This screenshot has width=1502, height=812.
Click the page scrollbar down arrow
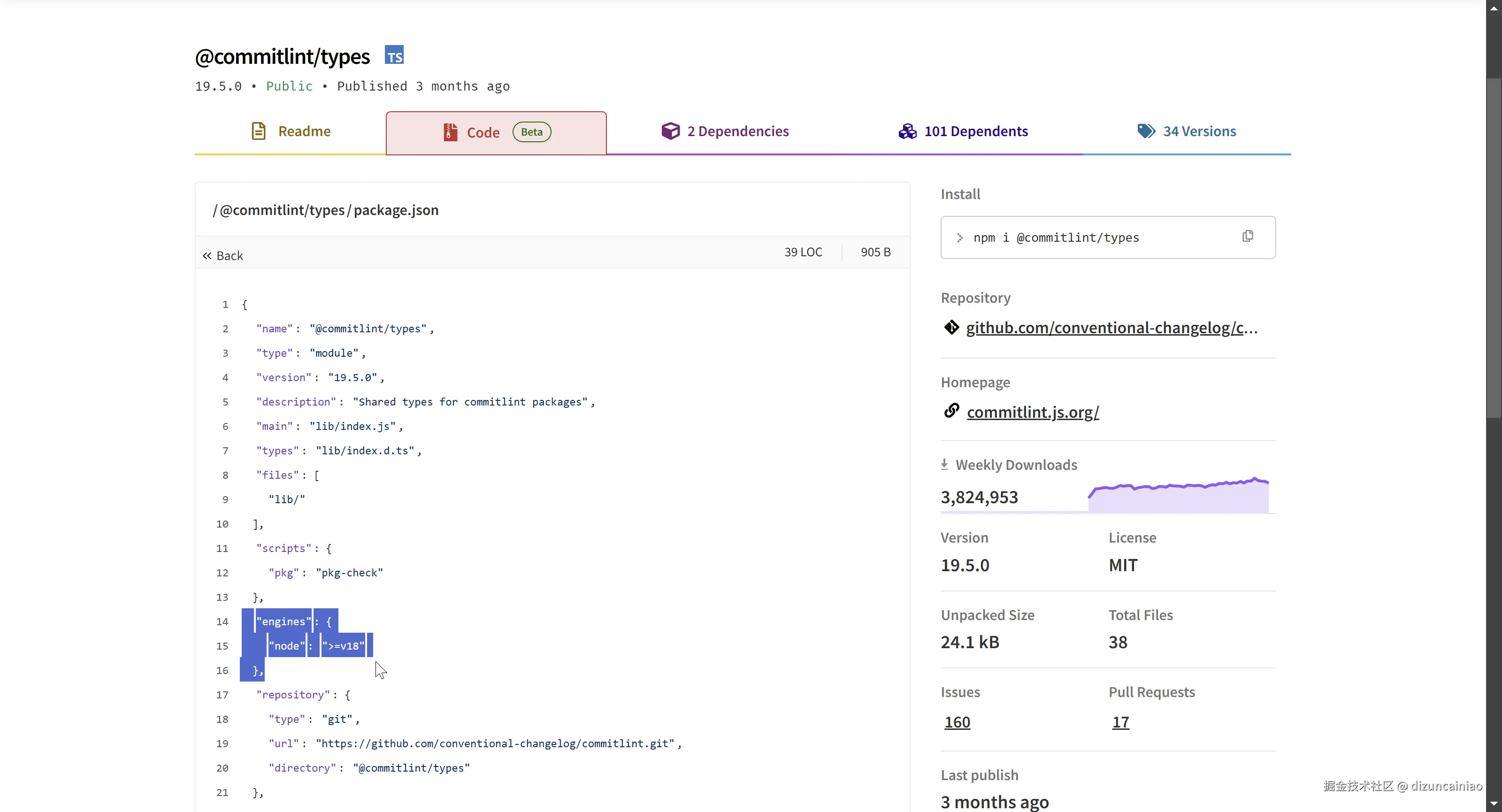tap(1493, 804)
